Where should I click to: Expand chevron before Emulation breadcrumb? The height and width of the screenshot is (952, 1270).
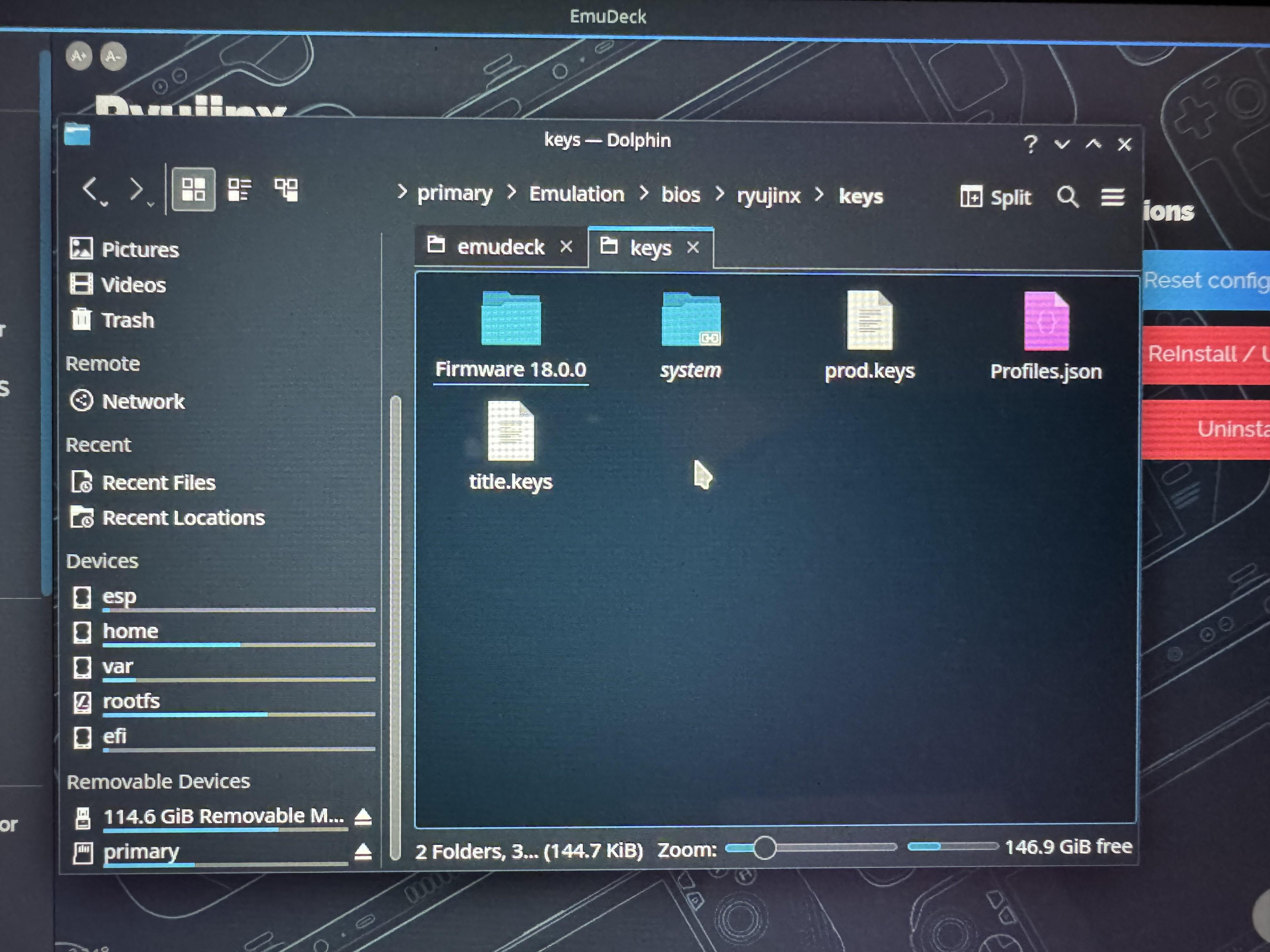(x=511, y=192)
